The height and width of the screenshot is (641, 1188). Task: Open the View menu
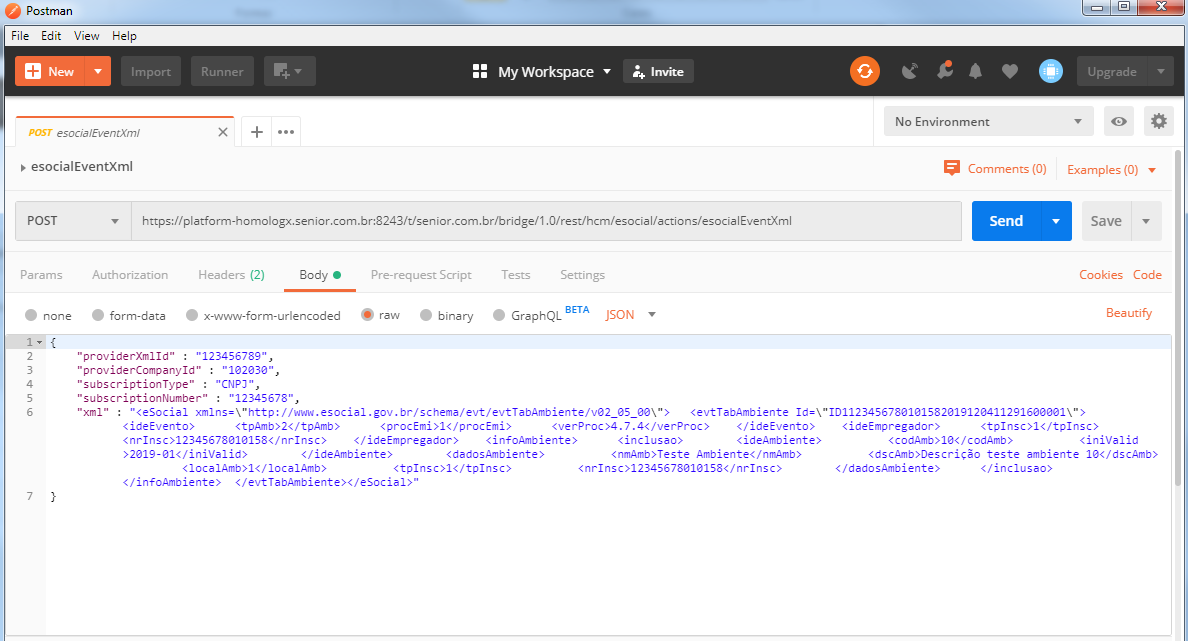(x=86, y=36)
